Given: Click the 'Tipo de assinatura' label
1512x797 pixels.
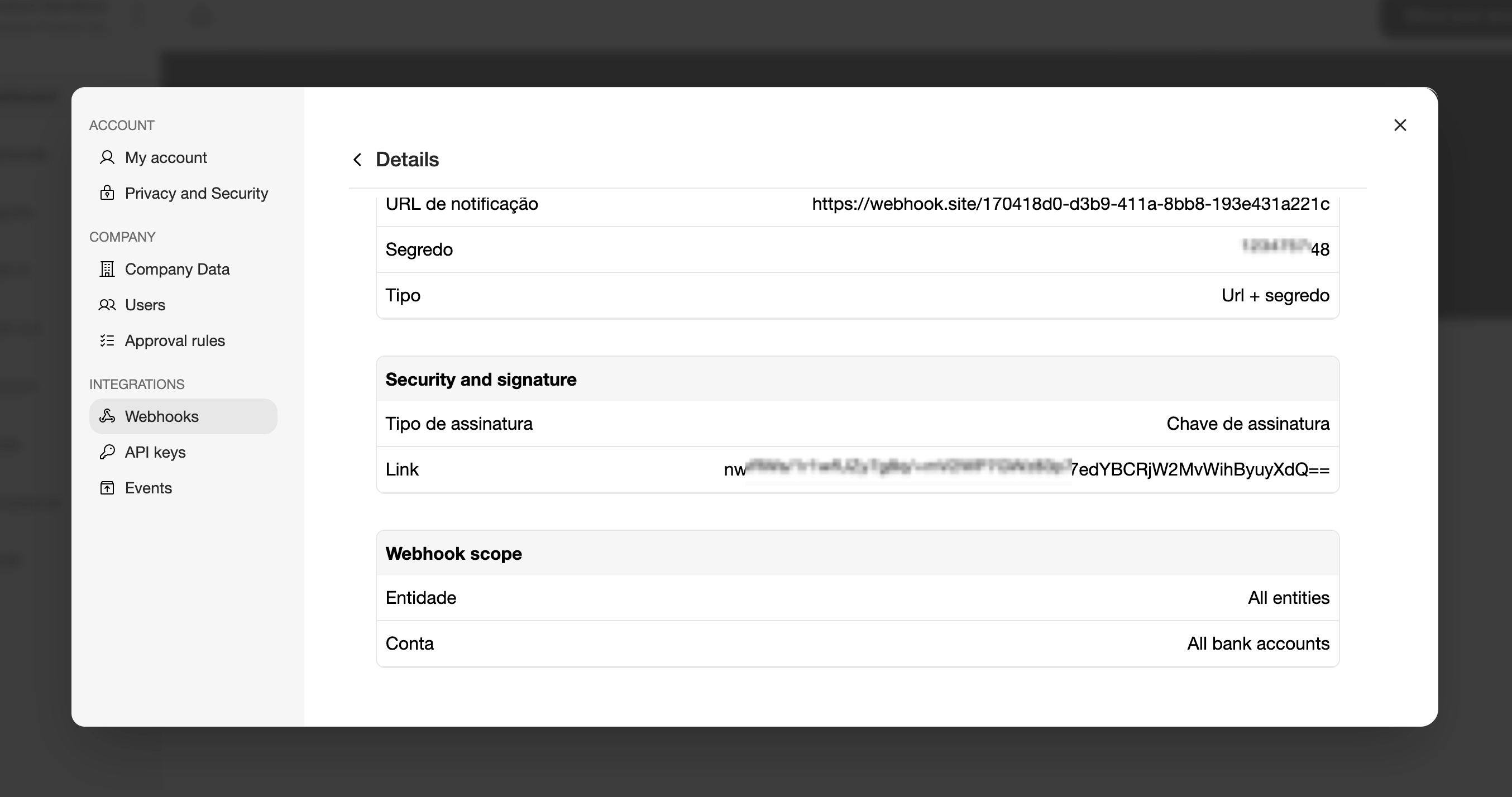Looking at the screenshot, I should [459, 424].
